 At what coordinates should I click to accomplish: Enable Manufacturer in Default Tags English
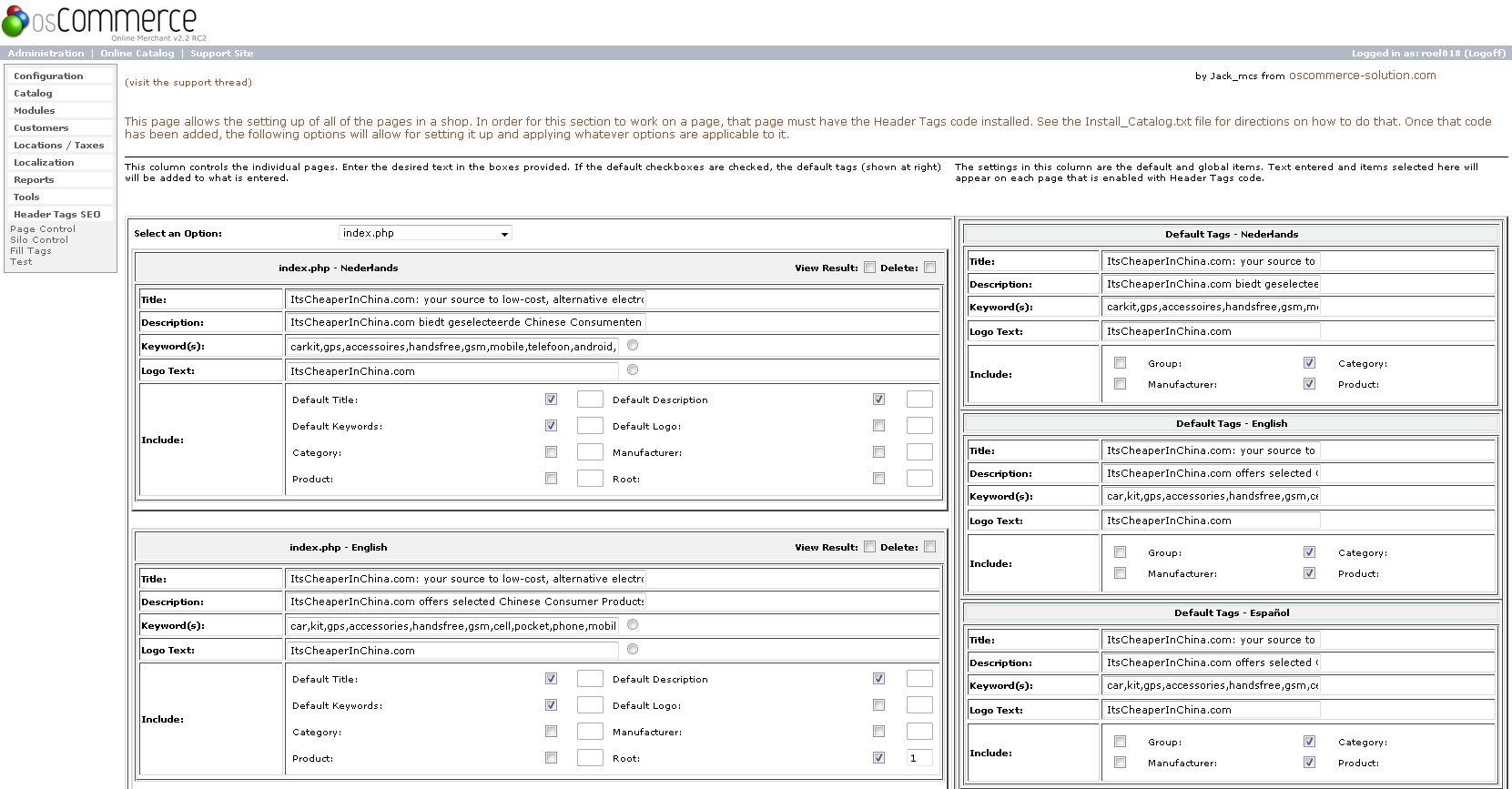tap(1121, 573)
